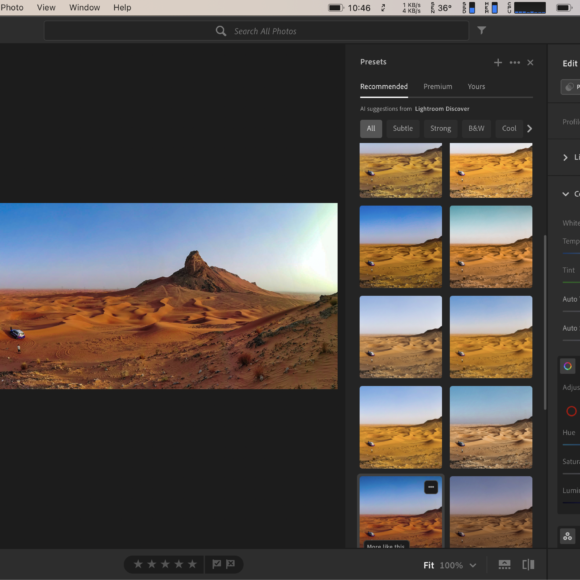This screenshot has width=580, height=580.
Task: Open the Lightroom Discover link
Action: (442, 109)
